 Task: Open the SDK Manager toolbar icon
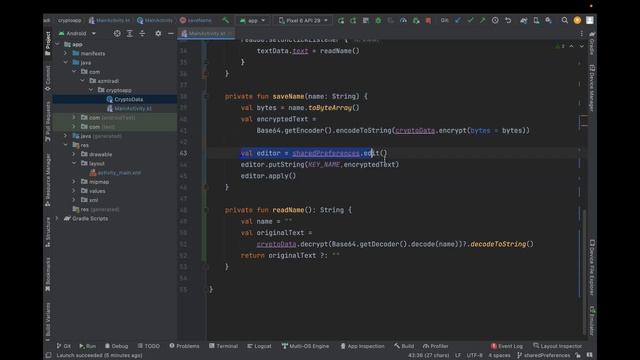549,20
